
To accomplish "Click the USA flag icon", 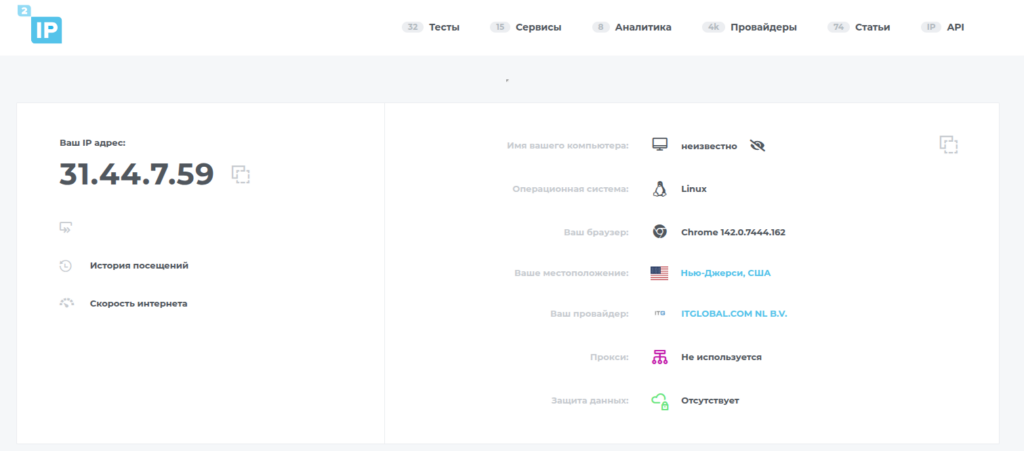I will click(659, 273).
